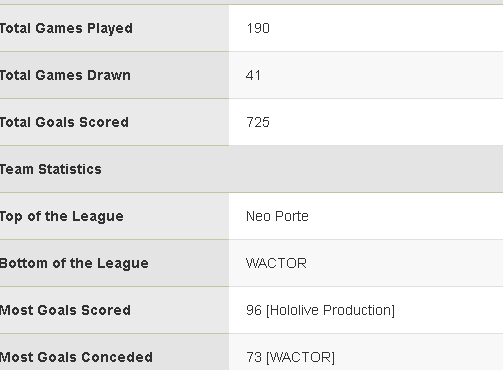
Task: Open the WACTOR bottom-of-league entry
Action: [276, 263]
